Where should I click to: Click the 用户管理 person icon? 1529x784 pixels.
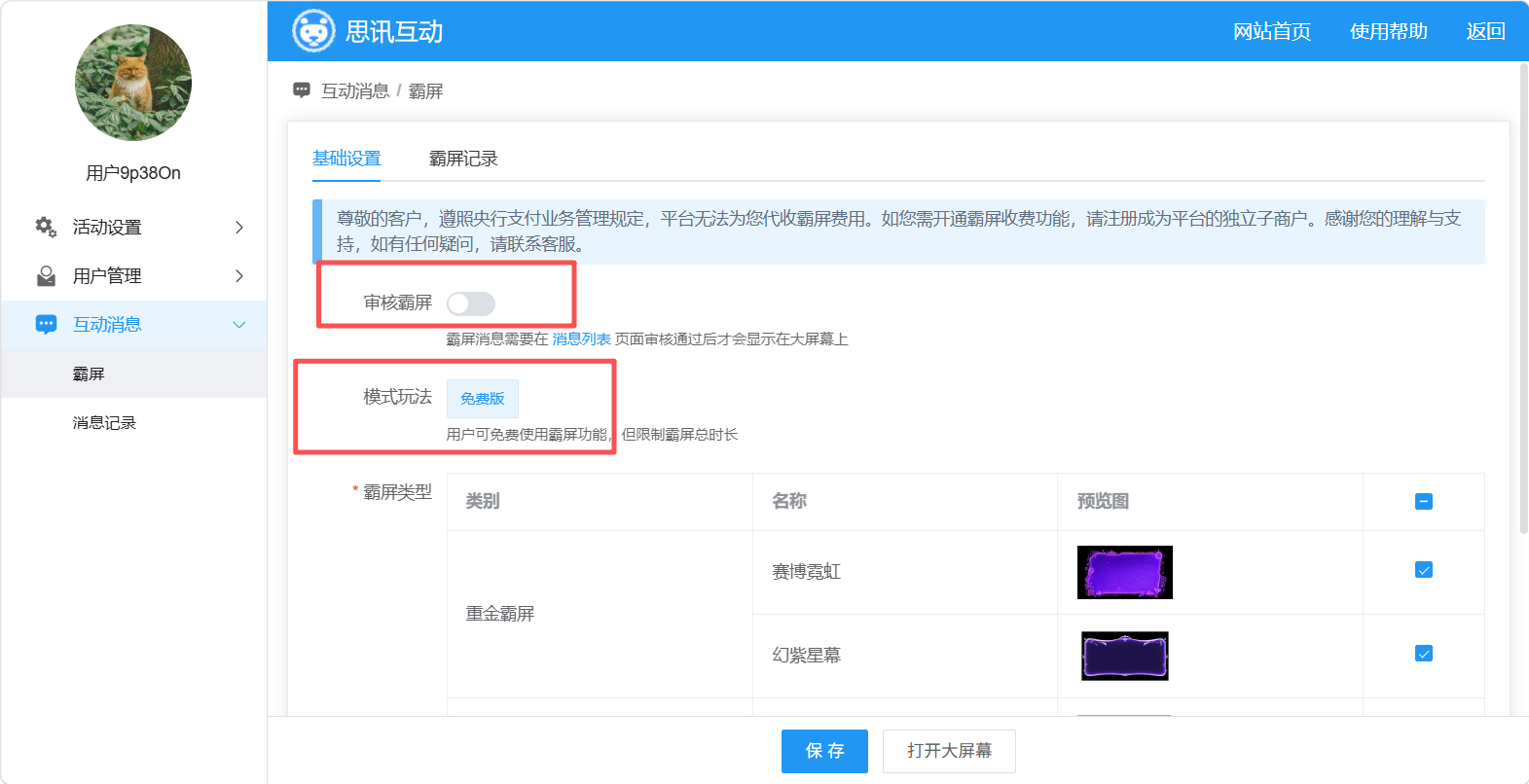(46, 276)
